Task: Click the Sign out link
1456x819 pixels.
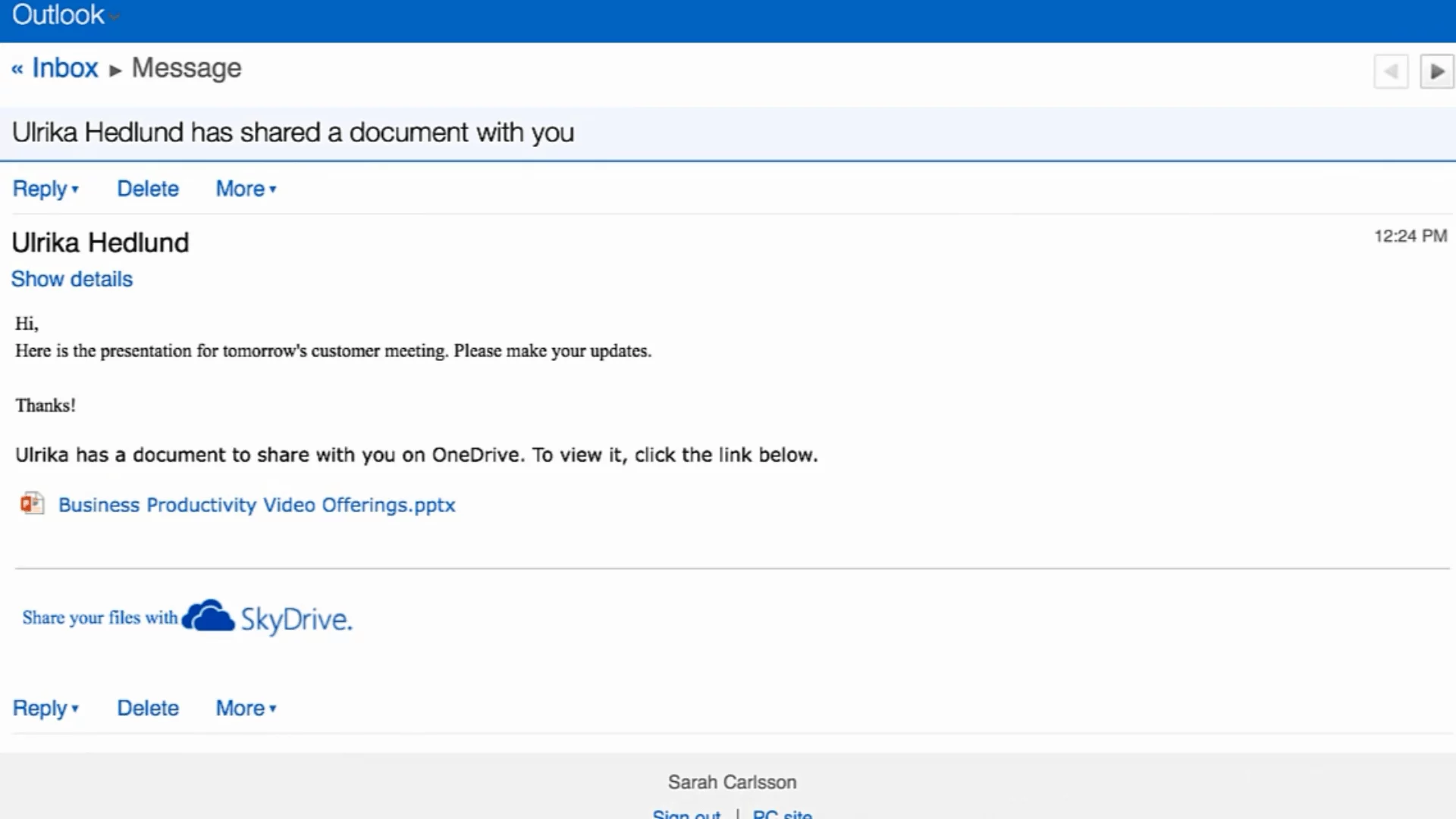Action: (686, 814)
